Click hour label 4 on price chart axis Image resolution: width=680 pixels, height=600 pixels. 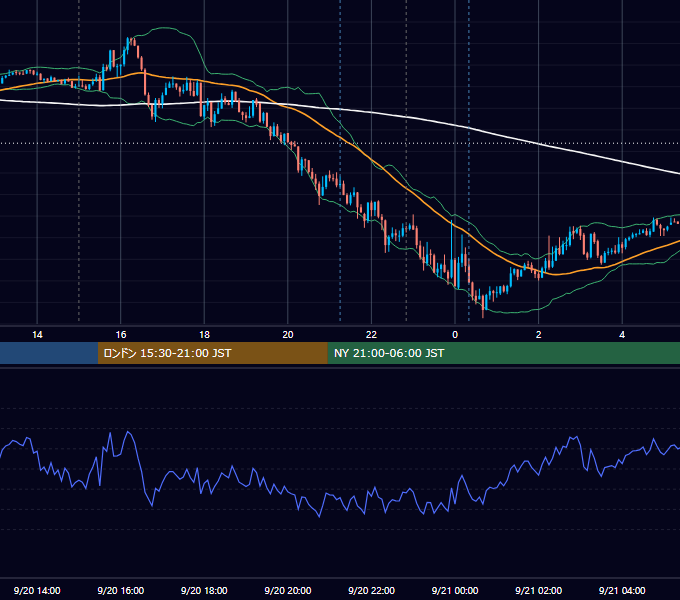click(x=622, y=335)
